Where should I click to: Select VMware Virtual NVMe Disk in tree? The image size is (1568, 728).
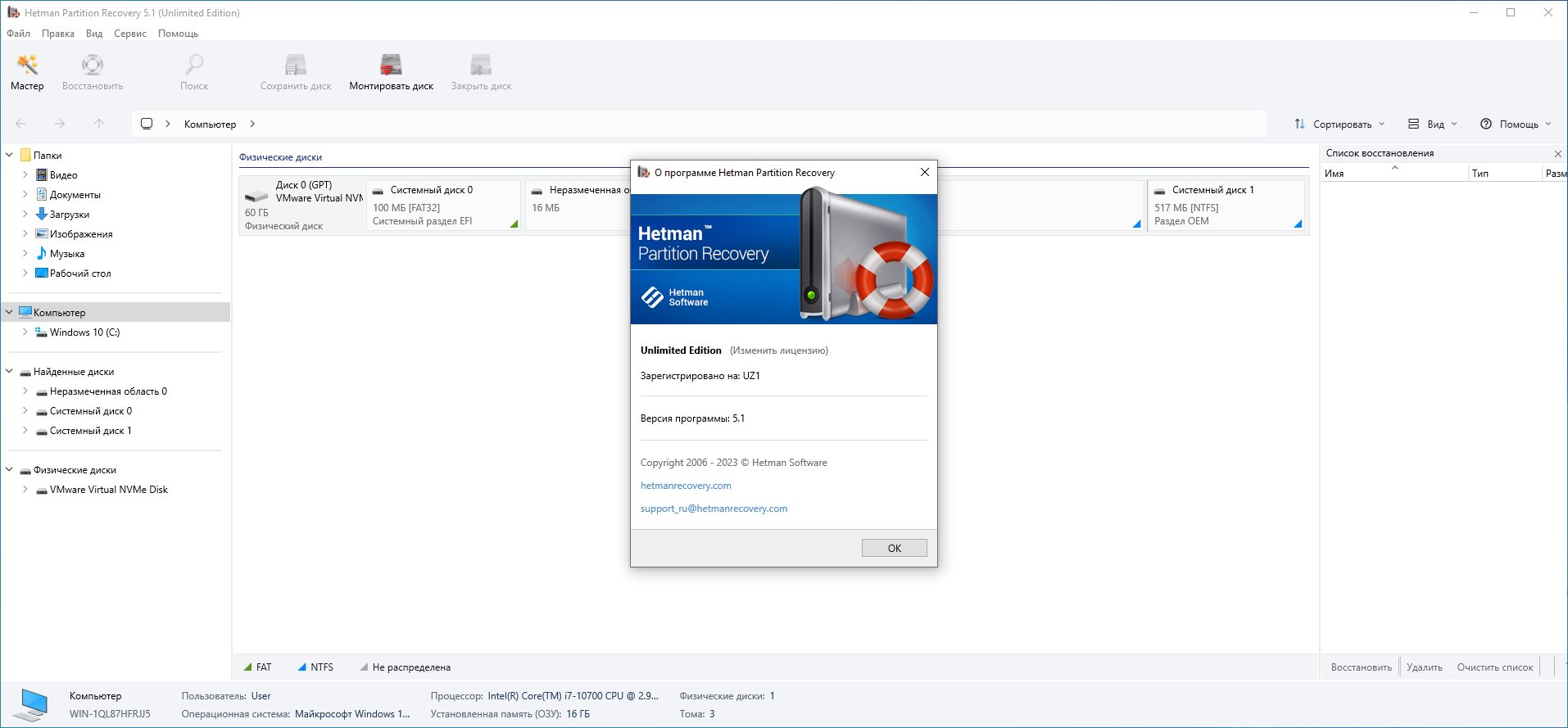click(108, 490)
